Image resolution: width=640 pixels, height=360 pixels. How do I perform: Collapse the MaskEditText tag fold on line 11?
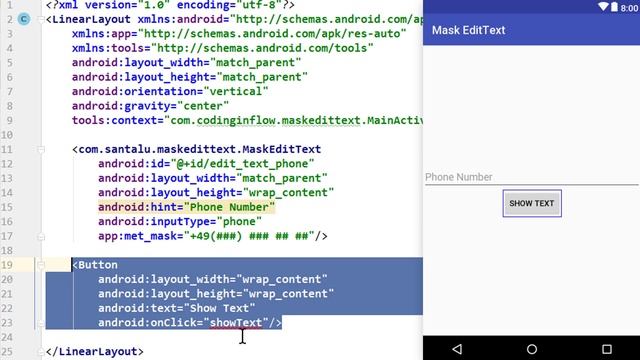[41, 149]
